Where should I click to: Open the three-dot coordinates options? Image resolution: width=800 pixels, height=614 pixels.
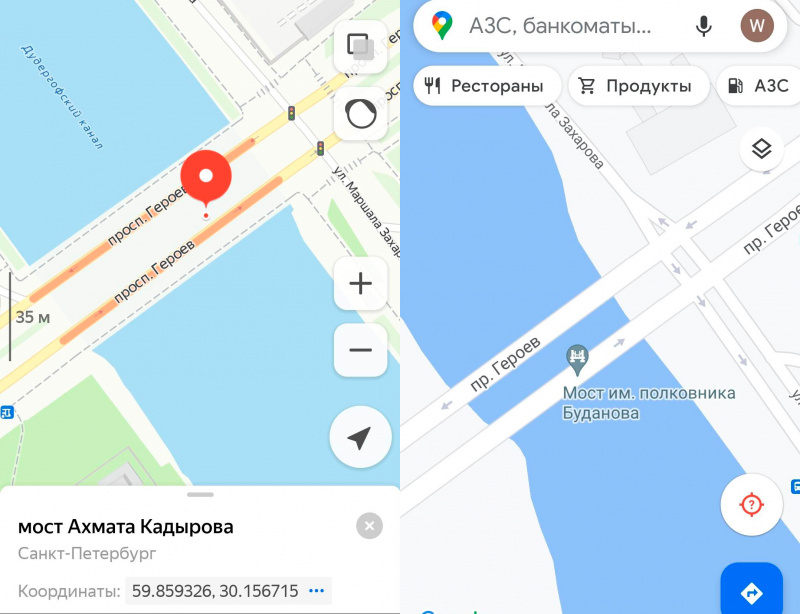[316, 591]
